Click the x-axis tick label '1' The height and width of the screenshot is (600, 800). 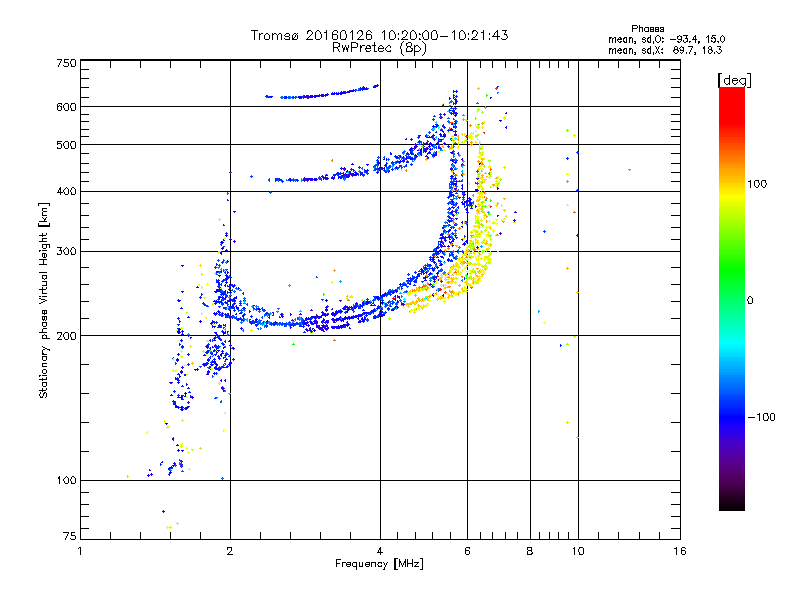coord(80,551)
